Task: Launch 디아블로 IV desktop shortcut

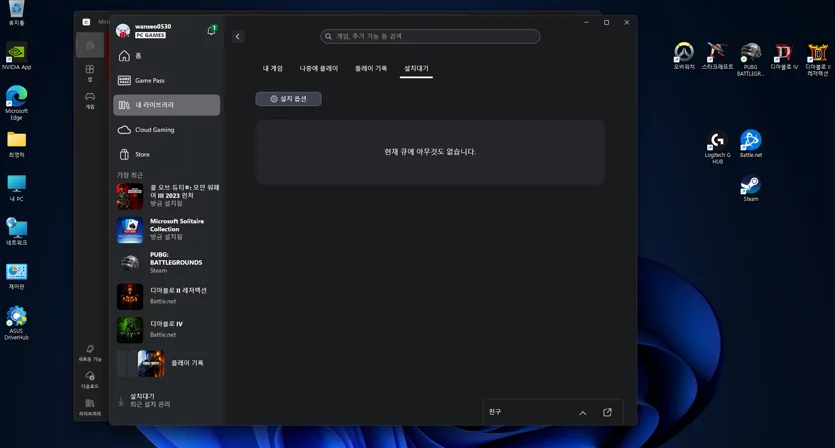Action: coord(784,56)
